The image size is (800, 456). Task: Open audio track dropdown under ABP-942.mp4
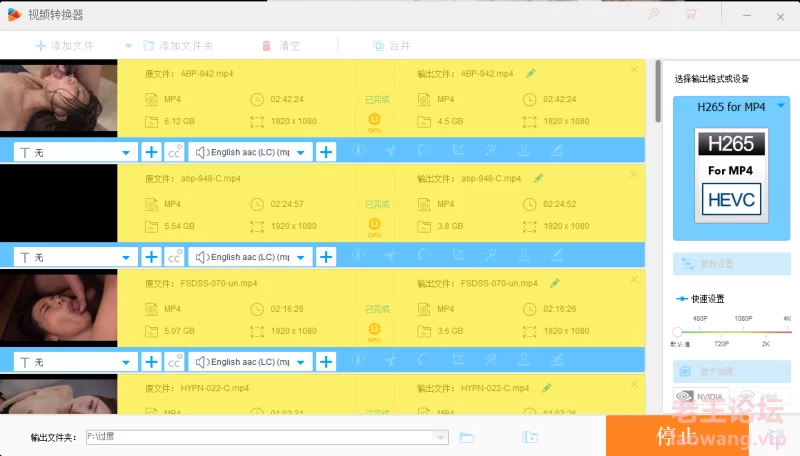point(250,152)
